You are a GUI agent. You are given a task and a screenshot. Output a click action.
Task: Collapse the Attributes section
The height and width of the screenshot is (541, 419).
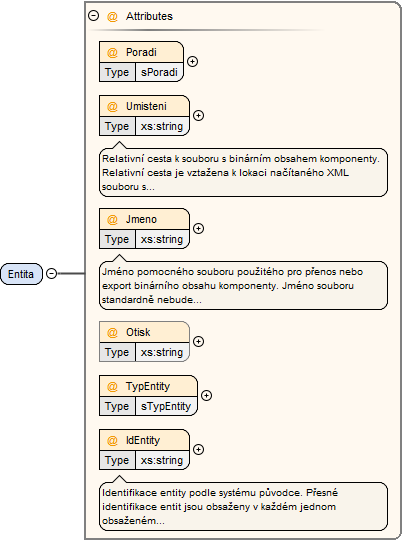click(x=94, y=16)
